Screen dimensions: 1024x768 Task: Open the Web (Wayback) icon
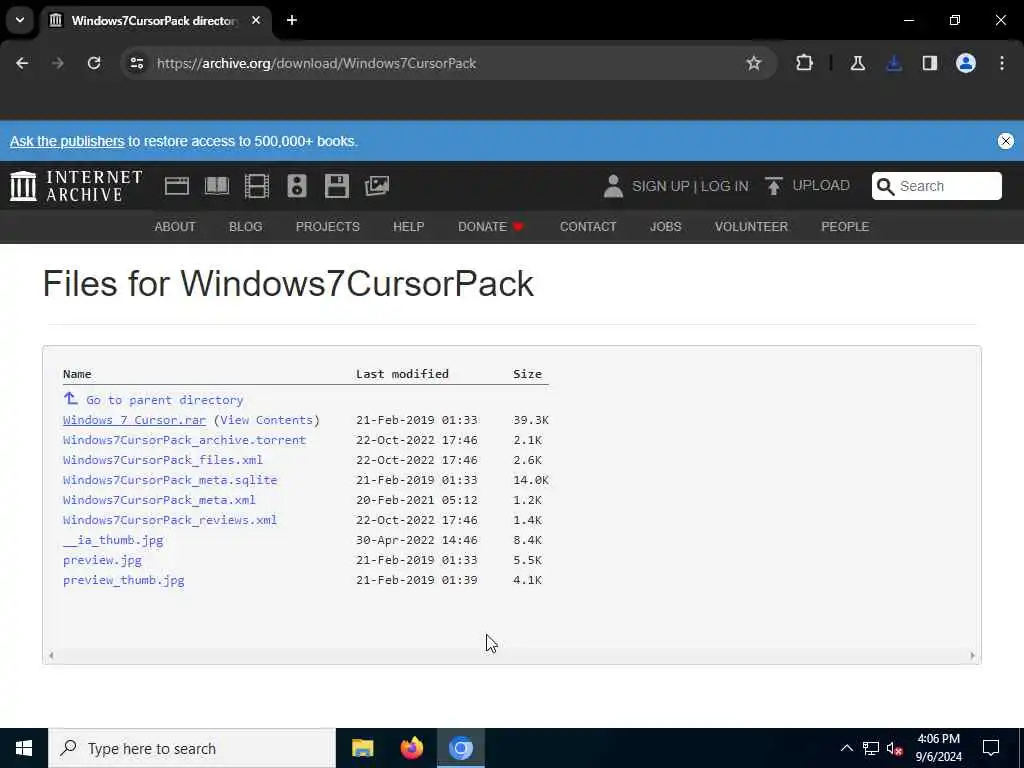point(176,186)
